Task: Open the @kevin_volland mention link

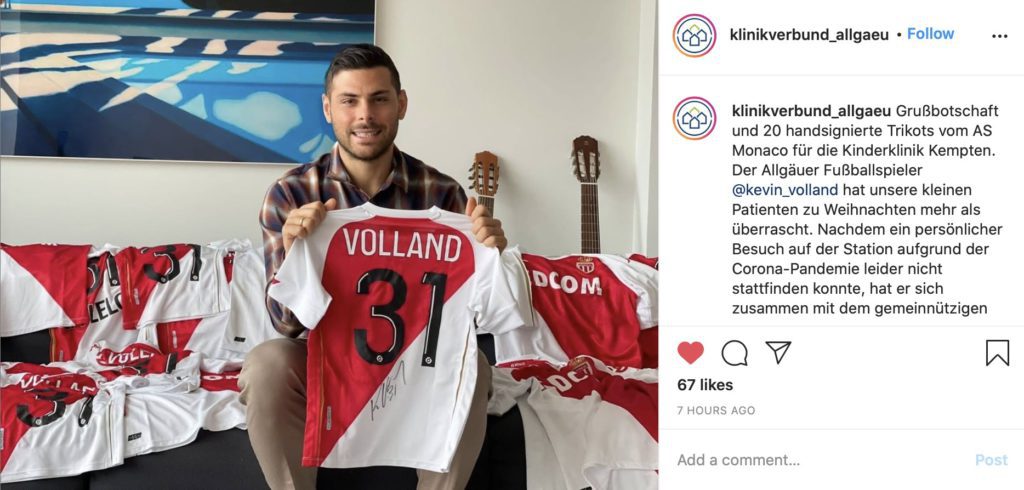Action: coord(785,190)
